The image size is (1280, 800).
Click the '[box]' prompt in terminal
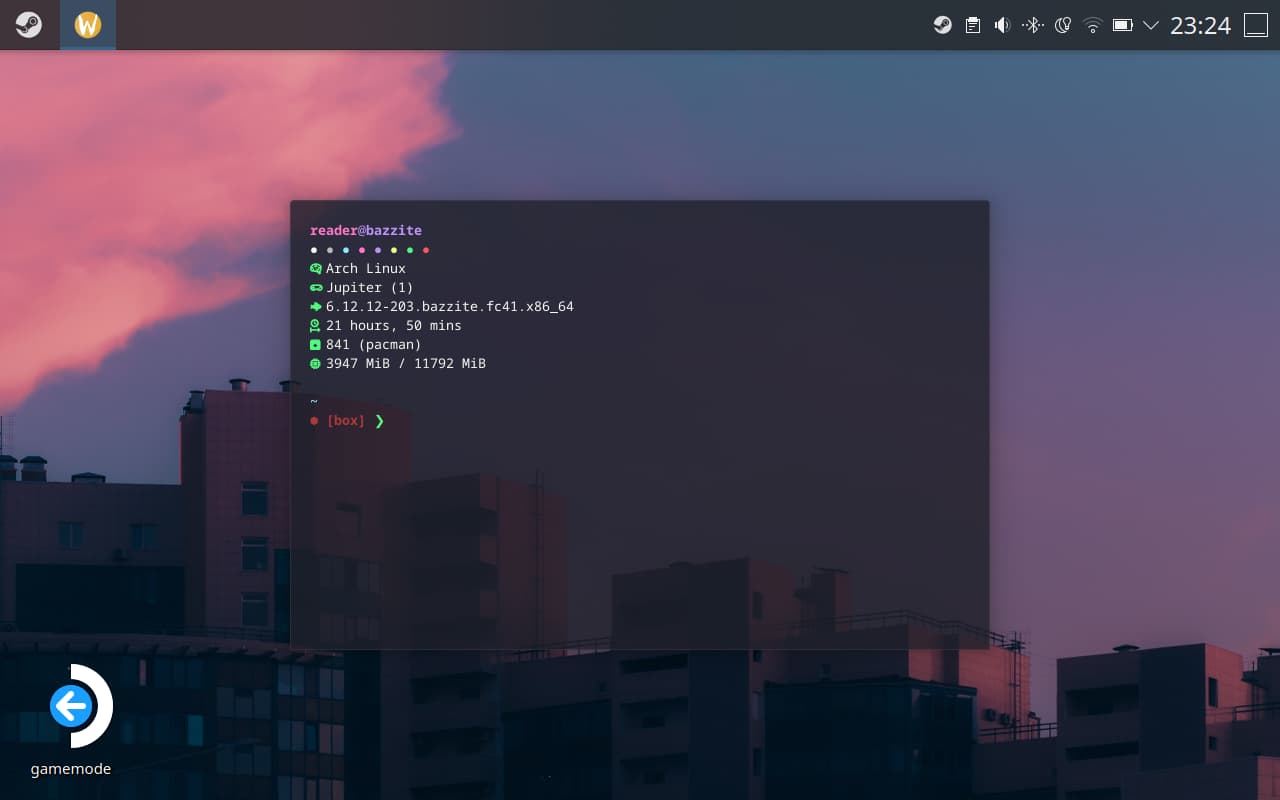(346, 421)
